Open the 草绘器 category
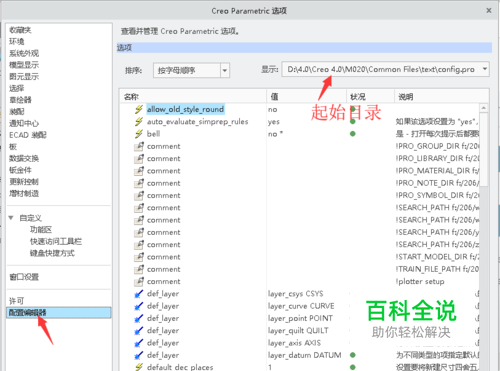Viewport: 500px width, 371px height. [x=20, y=100]
